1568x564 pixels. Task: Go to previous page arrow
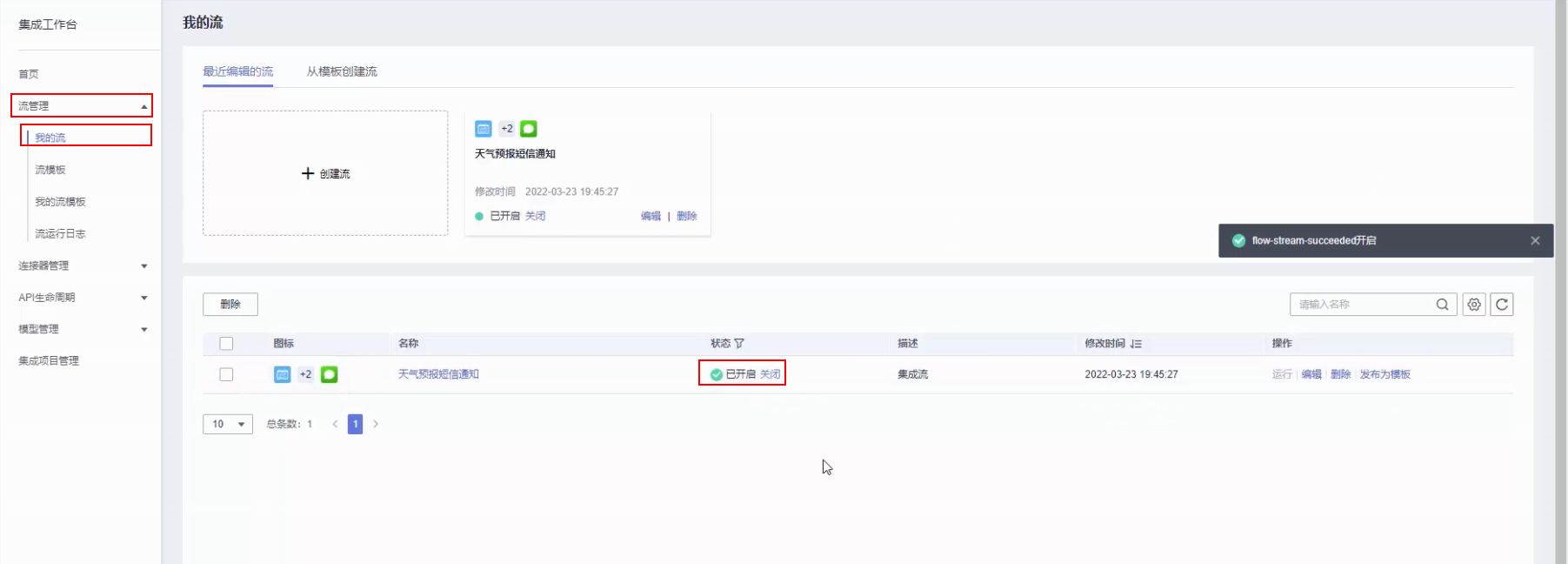335,424
